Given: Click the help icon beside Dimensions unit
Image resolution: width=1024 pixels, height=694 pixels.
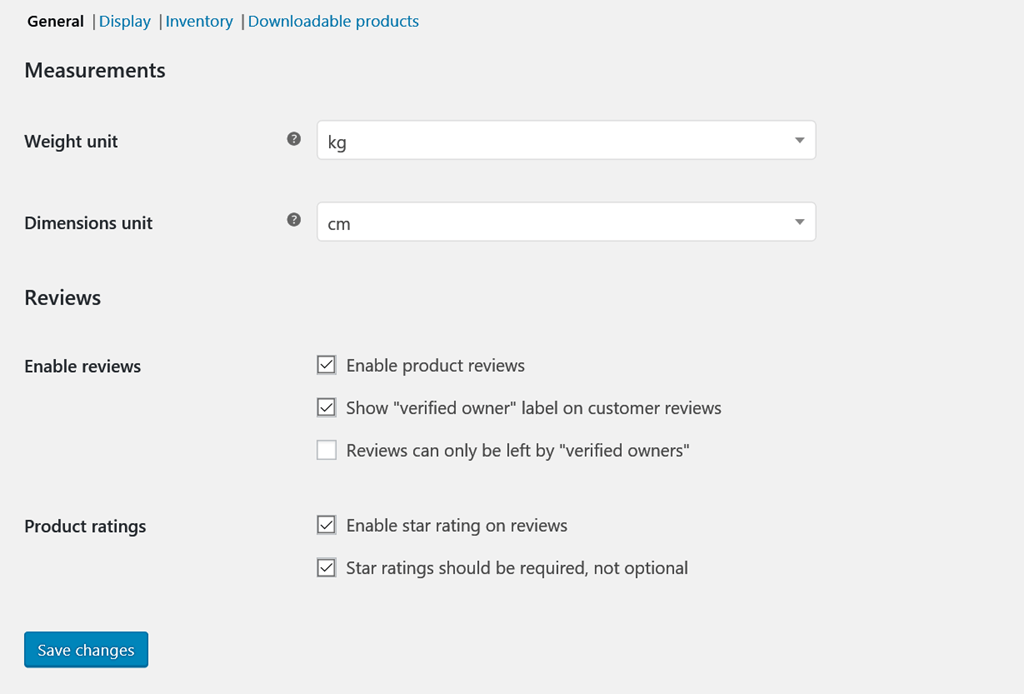Looking at the screenshot, I should click(294, 219).
